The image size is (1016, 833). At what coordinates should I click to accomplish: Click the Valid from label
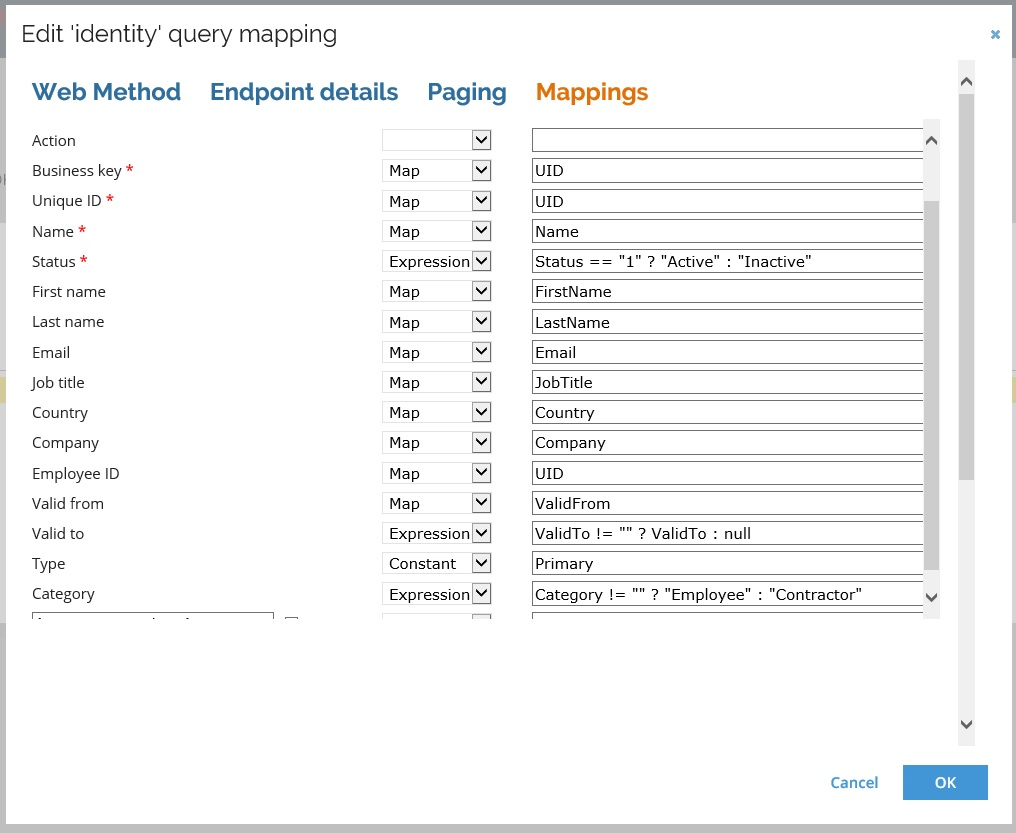[67, 503]
